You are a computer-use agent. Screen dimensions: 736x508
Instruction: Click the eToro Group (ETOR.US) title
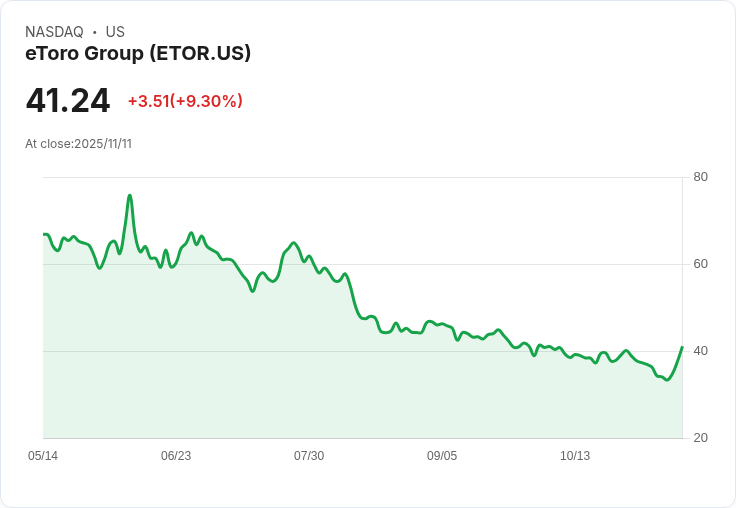coord(138,53)
